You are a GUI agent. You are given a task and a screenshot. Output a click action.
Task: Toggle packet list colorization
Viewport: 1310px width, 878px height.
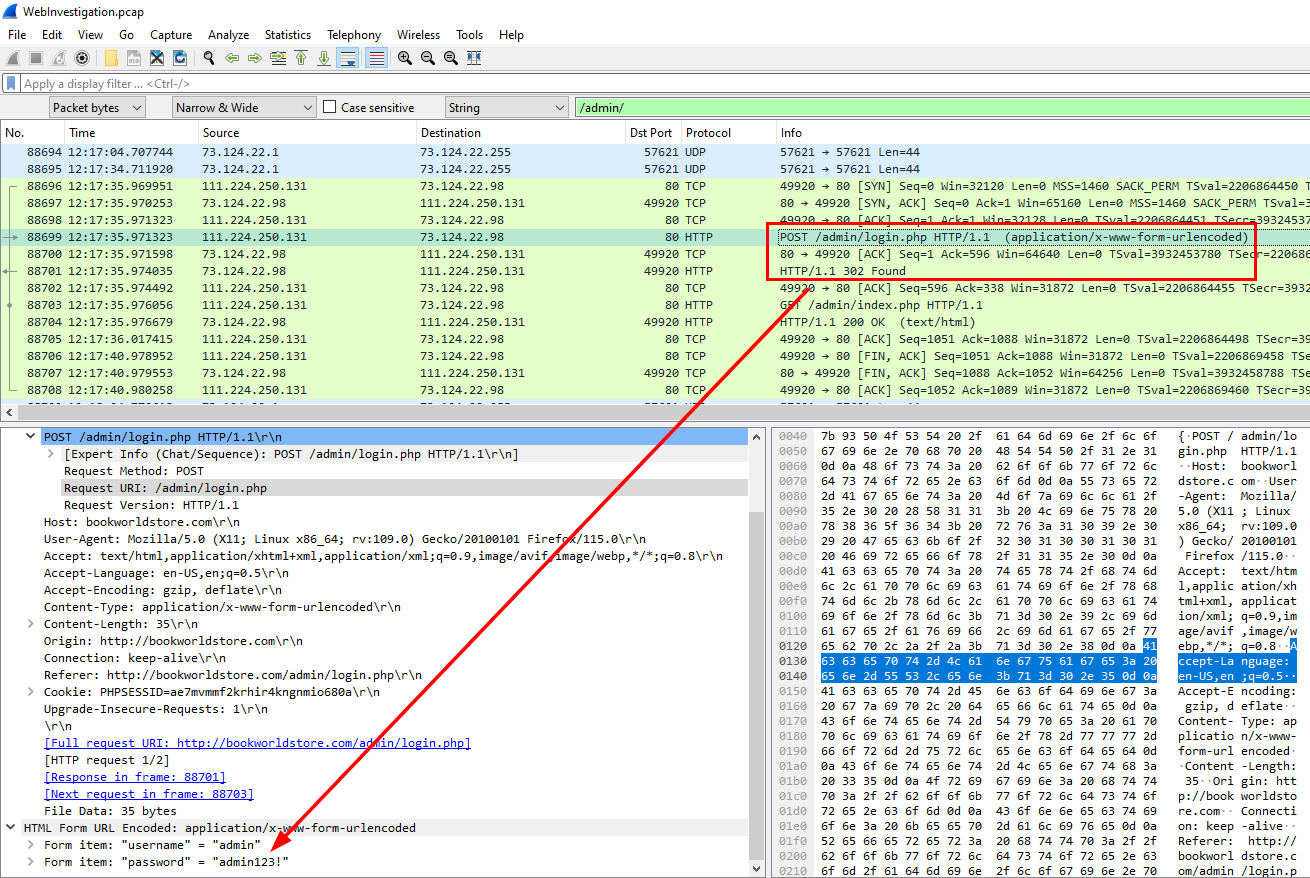376,58
